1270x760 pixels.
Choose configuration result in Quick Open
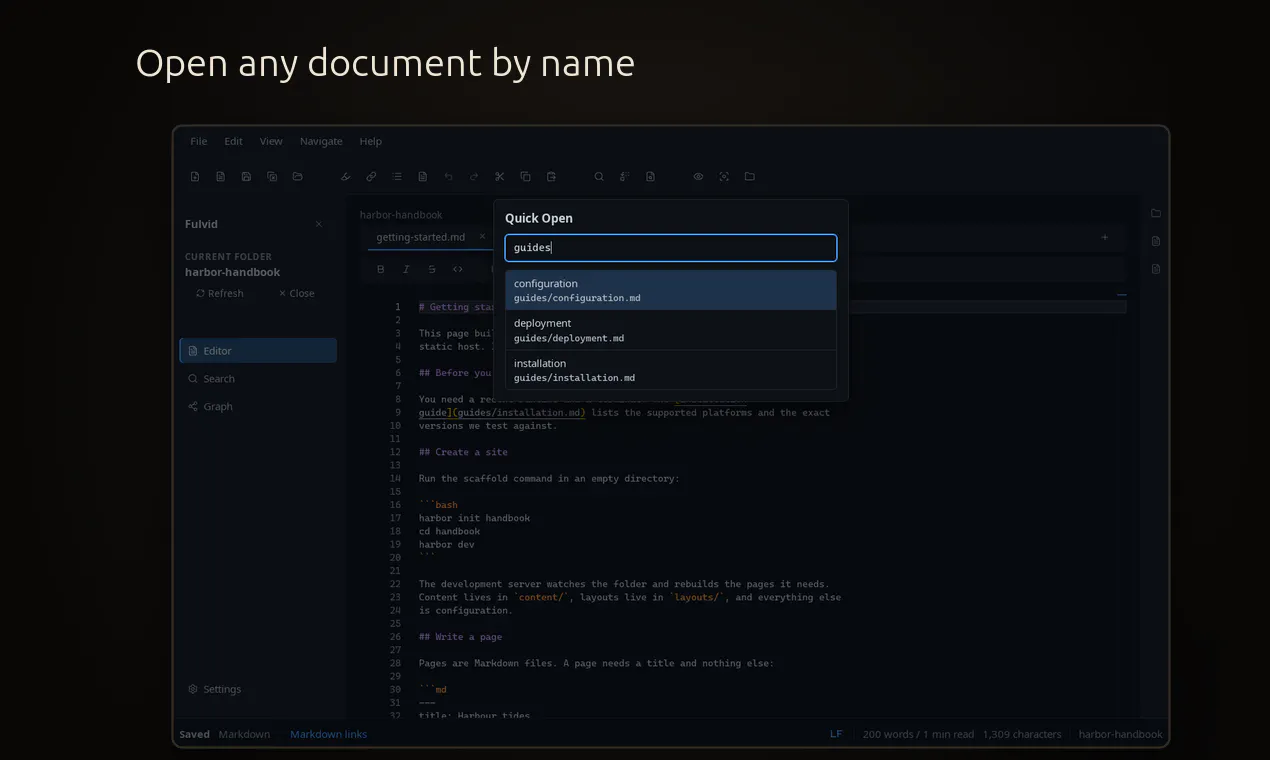point(670,290)
